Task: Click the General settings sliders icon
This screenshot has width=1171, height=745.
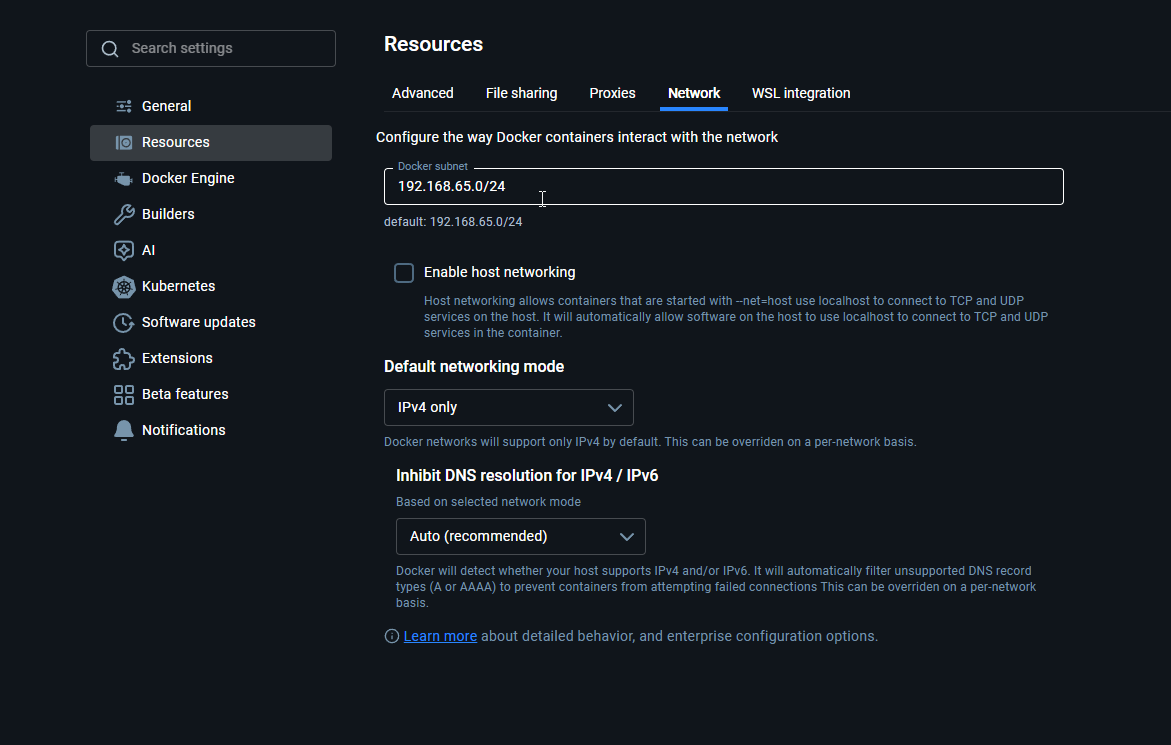Action: [x=124, y=106]
